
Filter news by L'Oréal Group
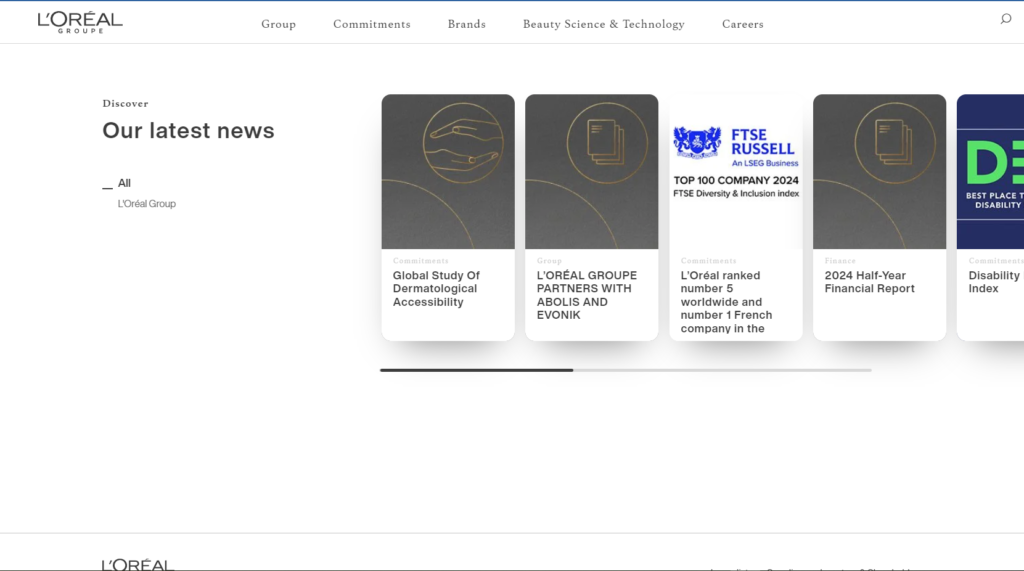click(x=146, y=204)
